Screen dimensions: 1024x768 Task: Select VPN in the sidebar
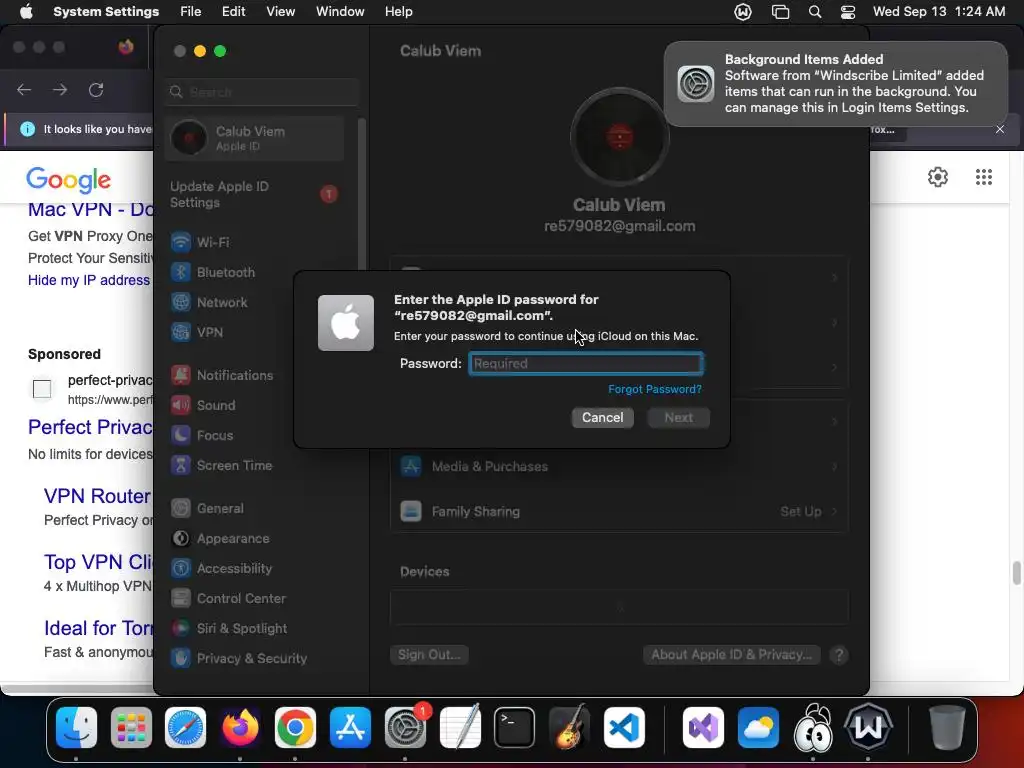255,332
